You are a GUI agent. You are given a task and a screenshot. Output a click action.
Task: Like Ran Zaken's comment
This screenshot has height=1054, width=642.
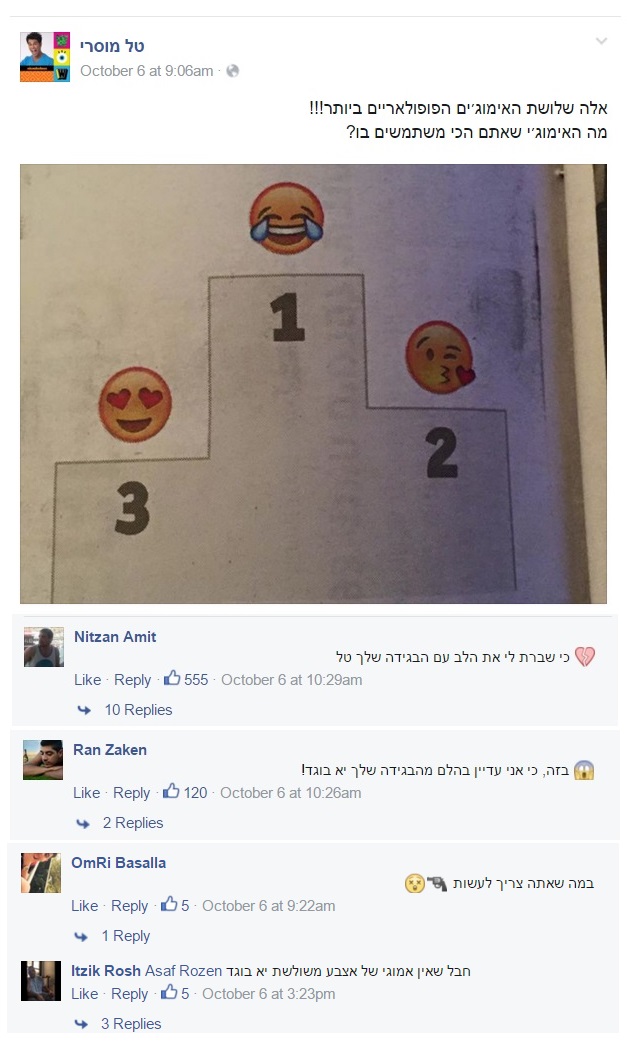click(x=86, y=793)
